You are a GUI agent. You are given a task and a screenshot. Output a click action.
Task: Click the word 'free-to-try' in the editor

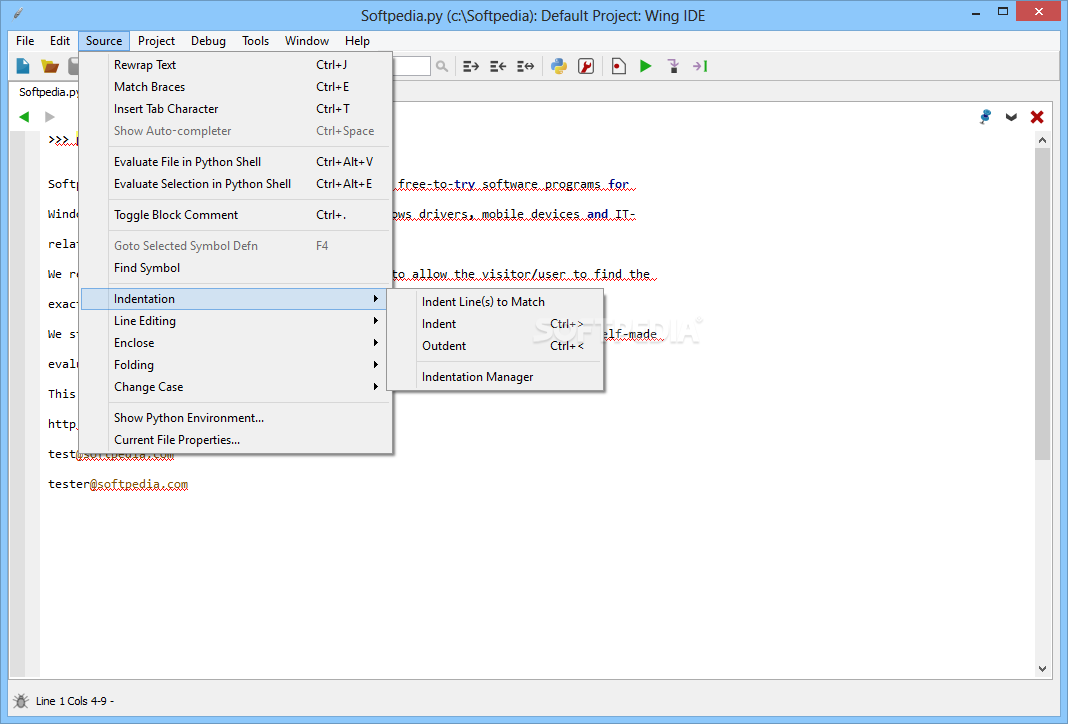(437, 185)
